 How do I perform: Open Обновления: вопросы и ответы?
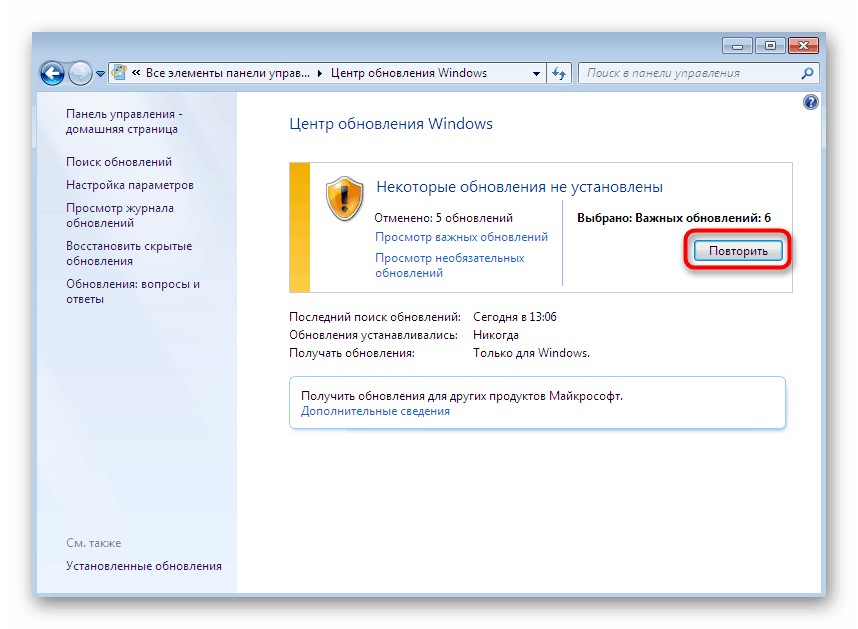133,292
